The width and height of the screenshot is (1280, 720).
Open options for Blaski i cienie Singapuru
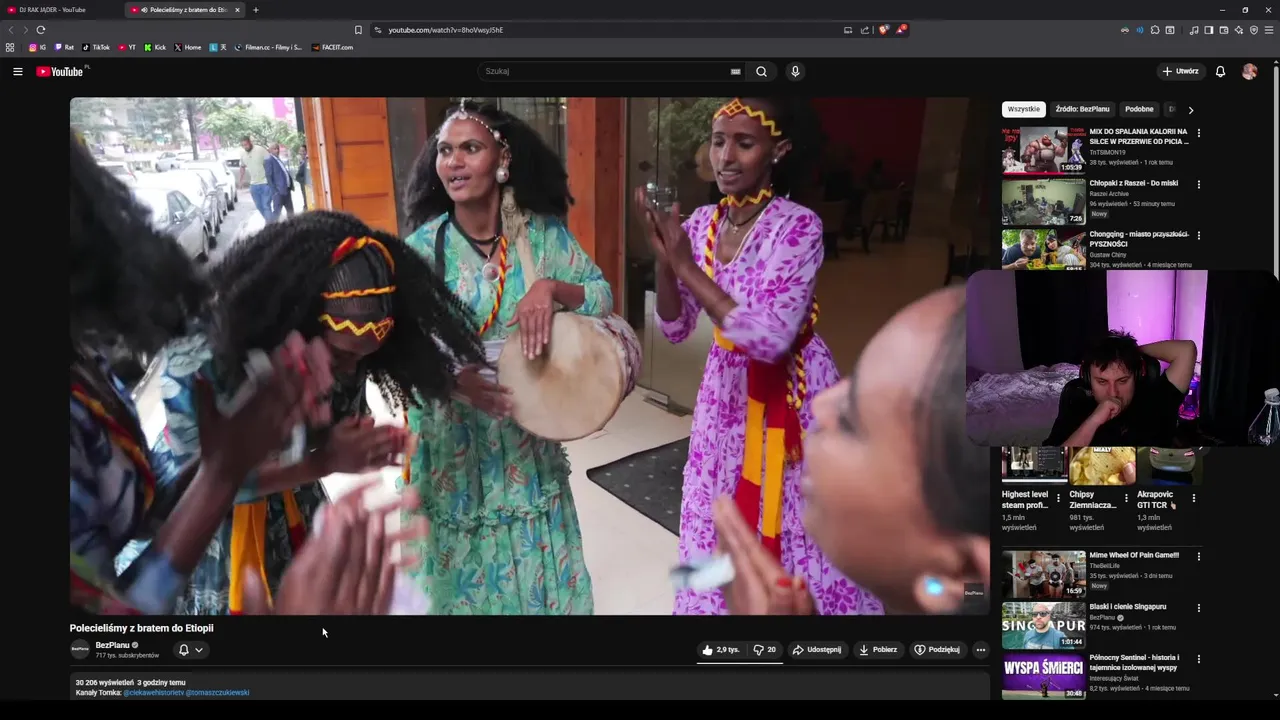(x=1198, y=608)
